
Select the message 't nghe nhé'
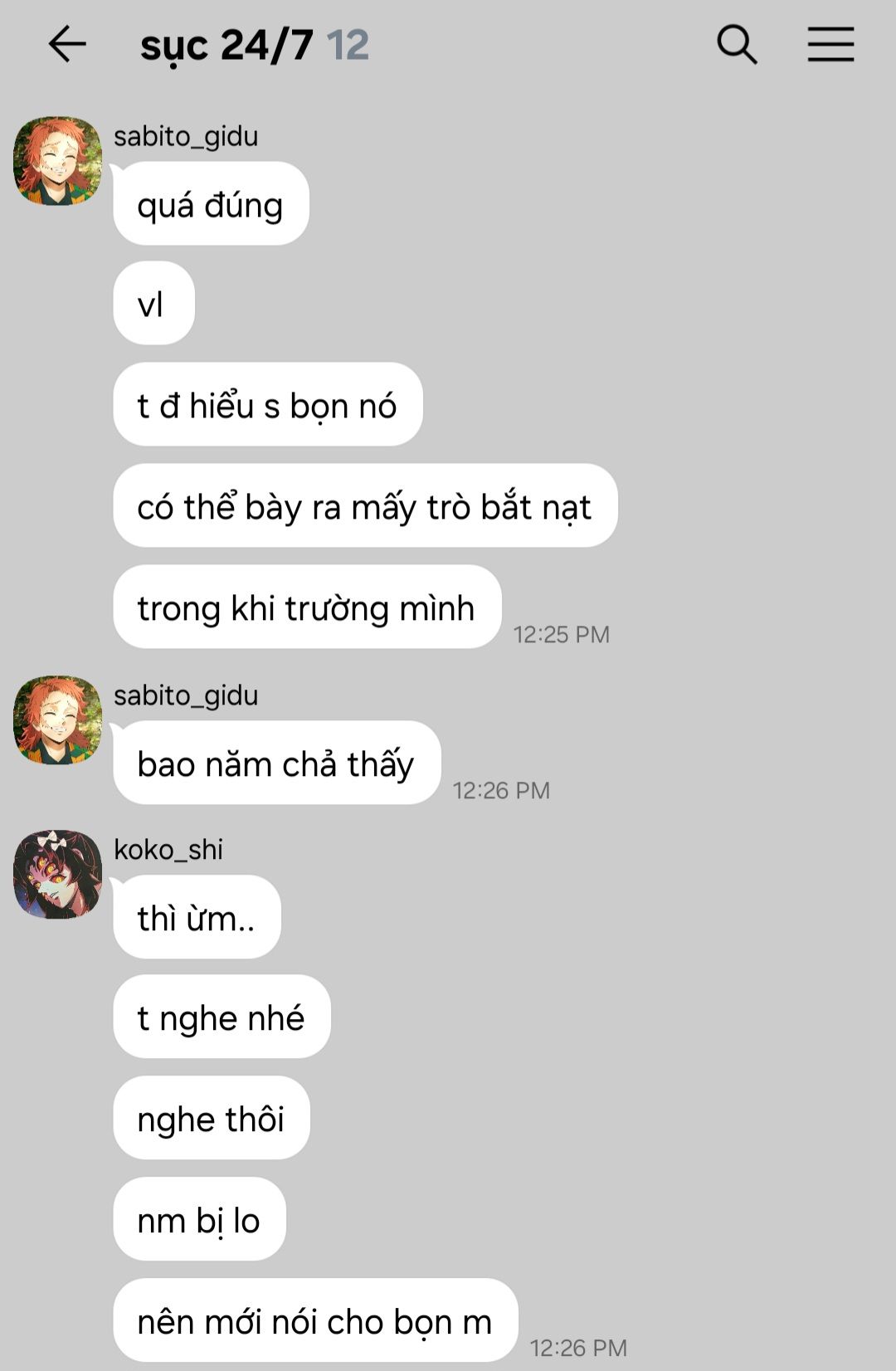coord(222,1017)
